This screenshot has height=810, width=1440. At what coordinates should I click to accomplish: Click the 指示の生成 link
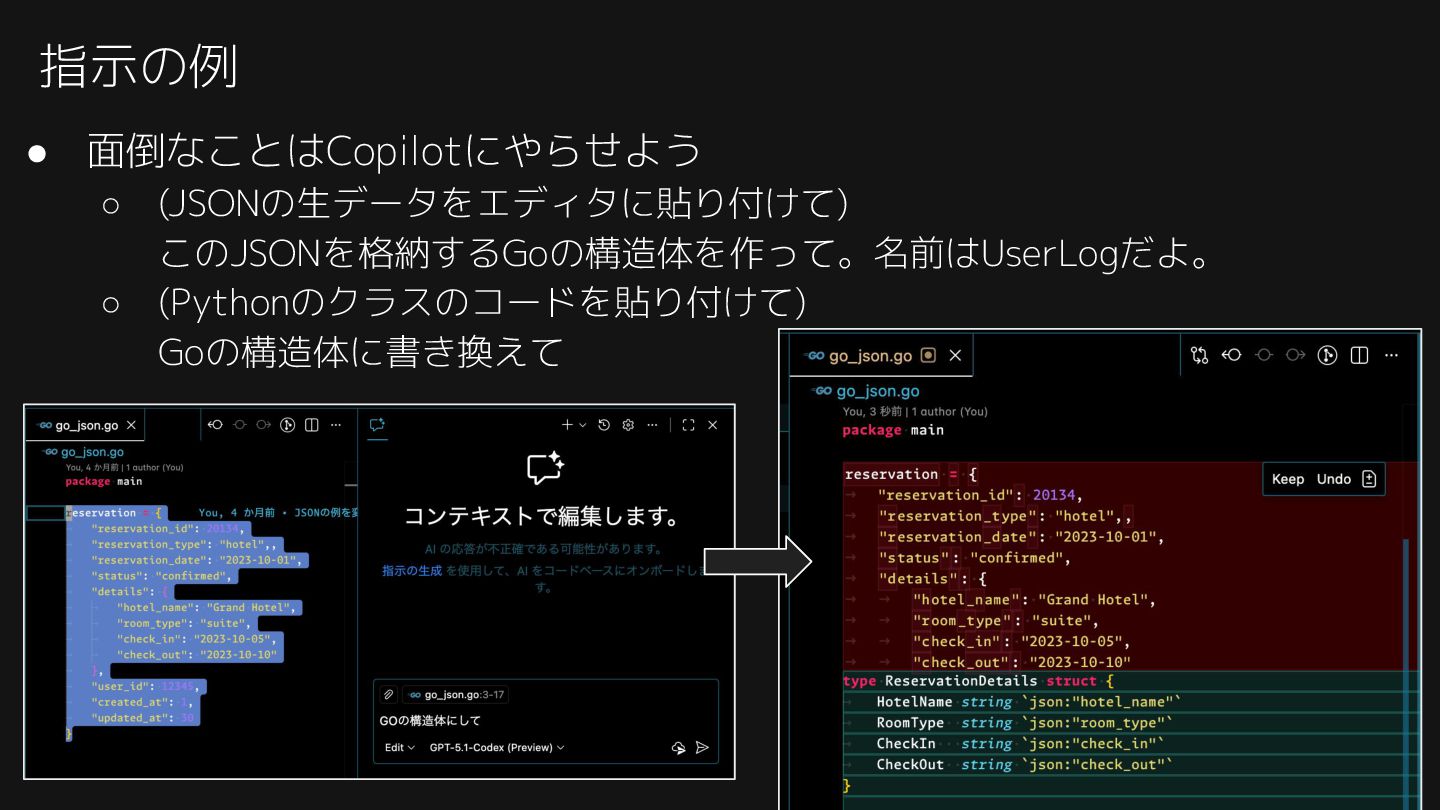point(412,570)
